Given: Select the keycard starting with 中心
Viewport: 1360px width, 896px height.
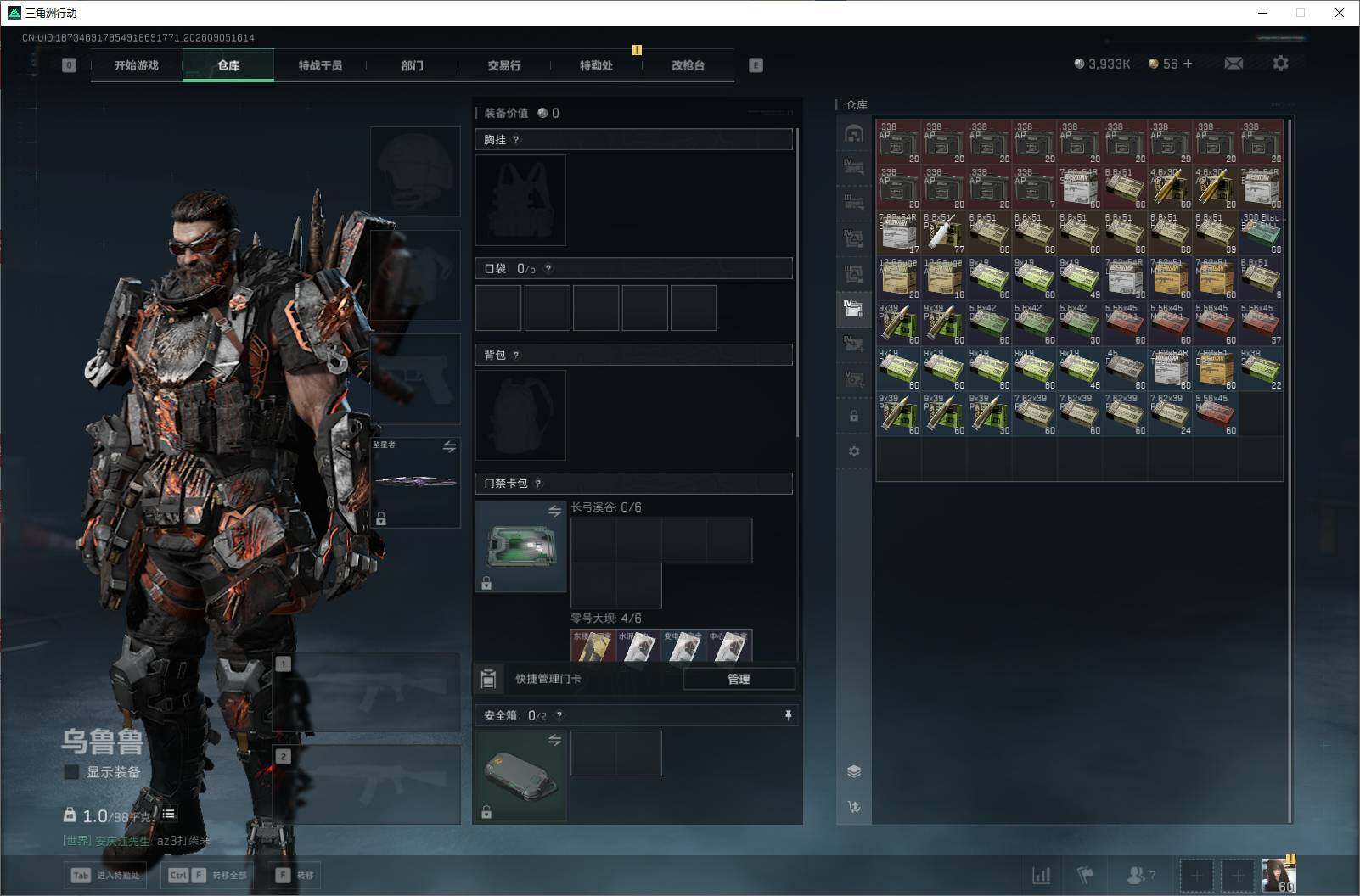Looking at the screenshot, I should point(729,646).
